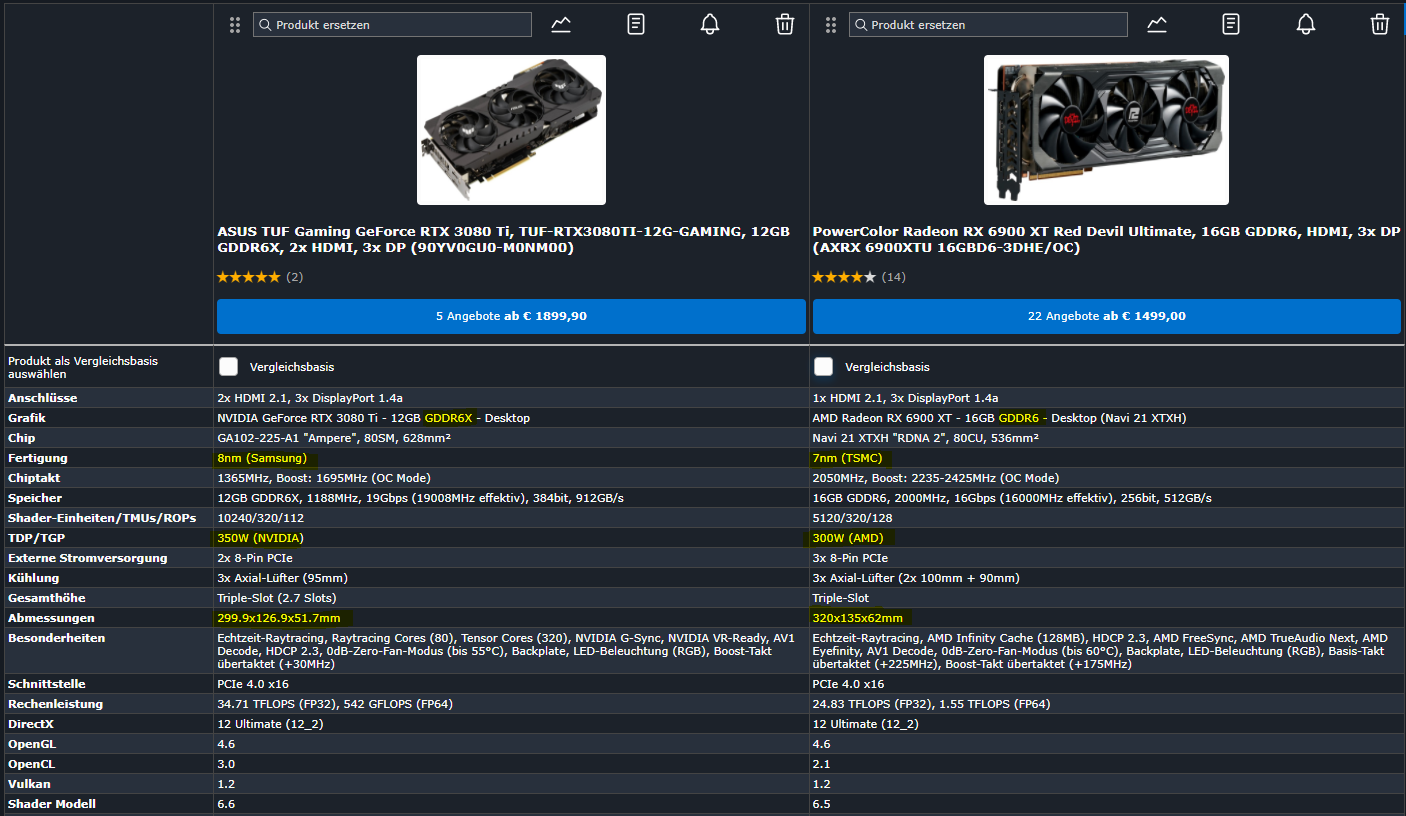Tick Vergleichsbasis checkbox for ASUS TUF card

pyautogui.click(x=228, y=367)
